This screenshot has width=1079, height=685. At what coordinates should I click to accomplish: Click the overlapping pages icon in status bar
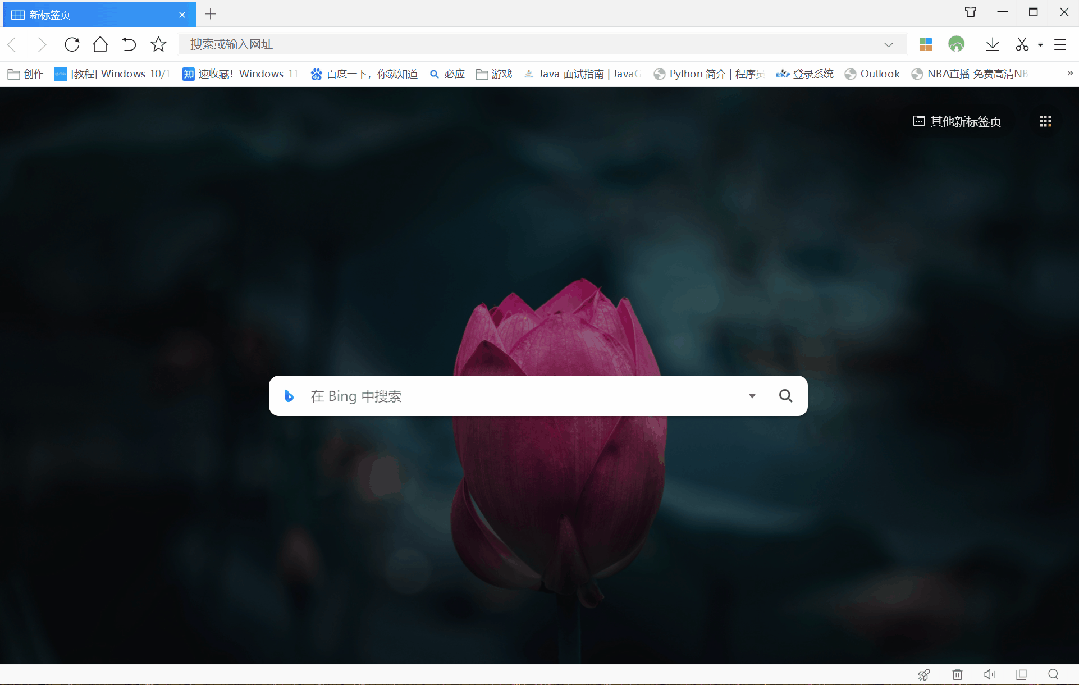coord(1021,675)
